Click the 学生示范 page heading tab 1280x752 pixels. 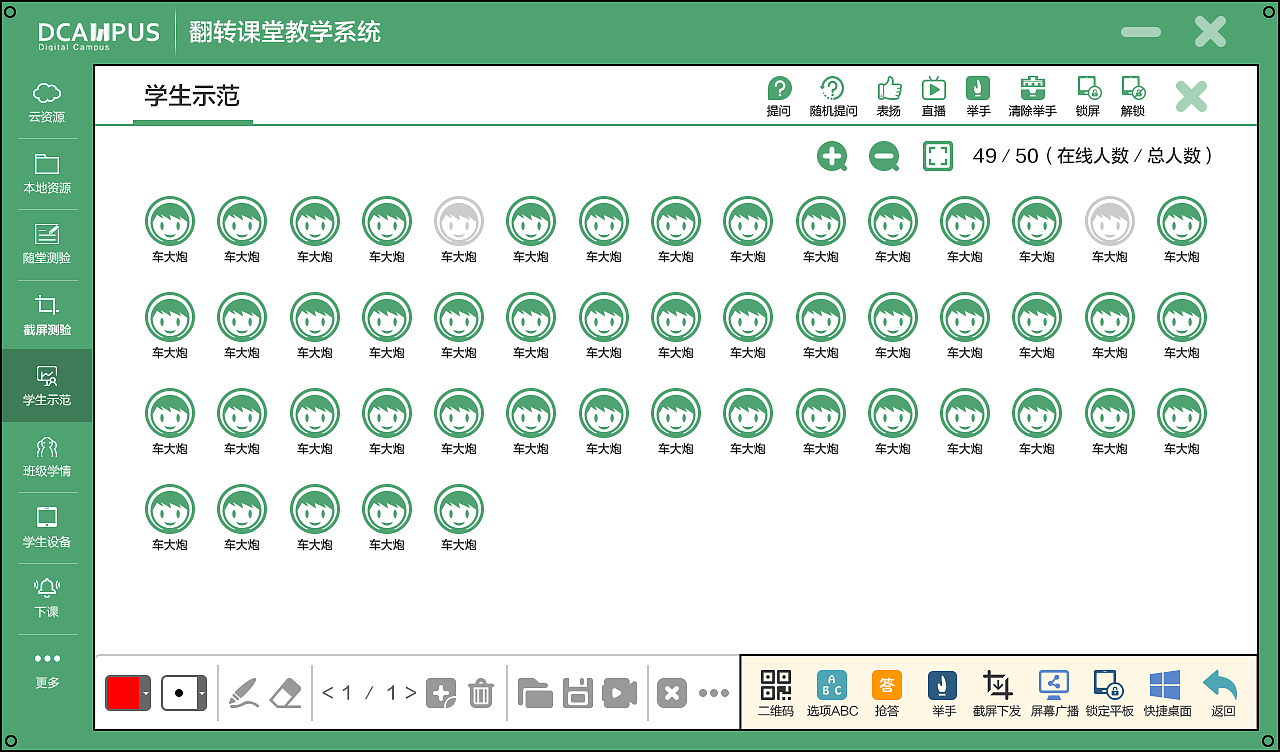[x=192, y=96]
